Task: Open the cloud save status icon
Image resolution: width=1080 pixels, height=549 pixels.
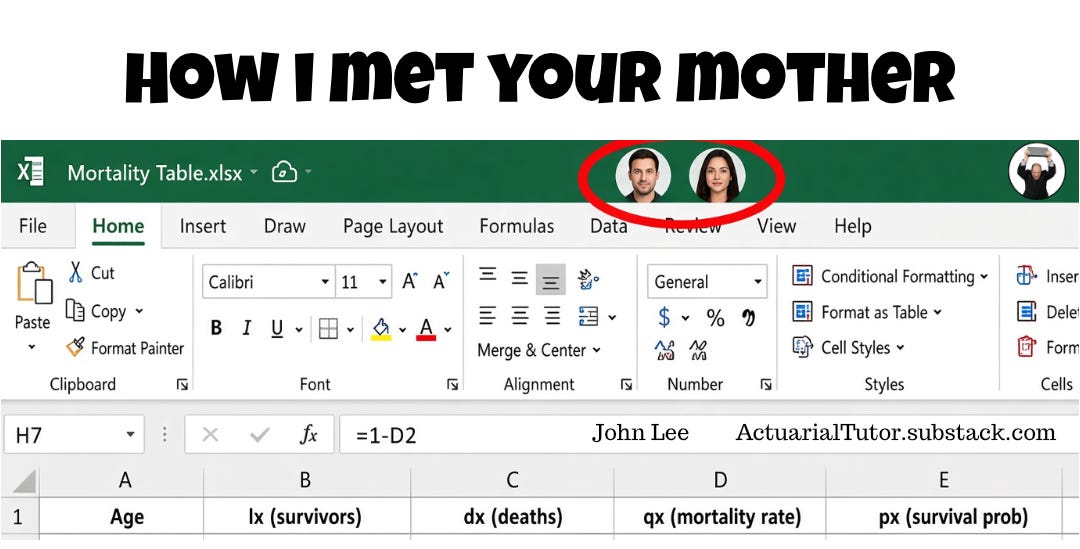Action: [284, 172]
